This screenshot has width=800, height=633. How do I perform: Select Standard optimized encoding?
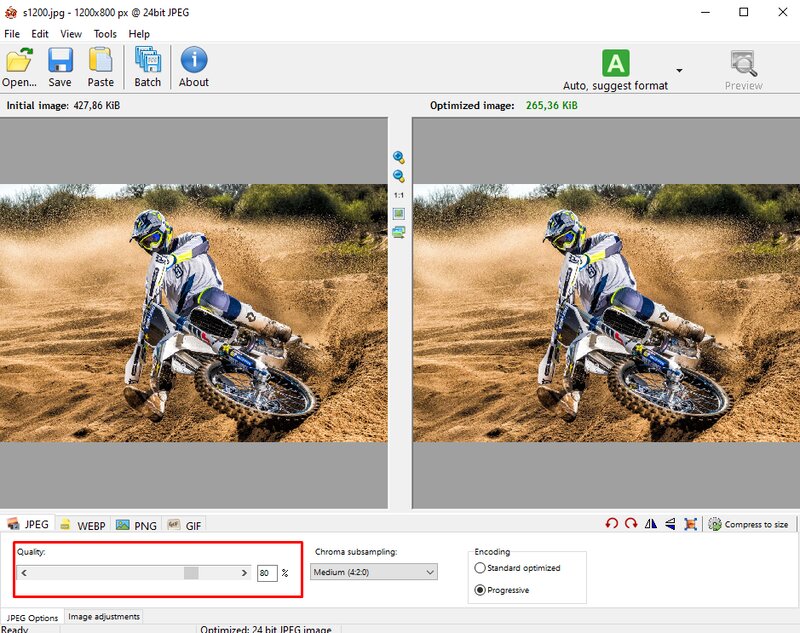[x=480, y=568]
